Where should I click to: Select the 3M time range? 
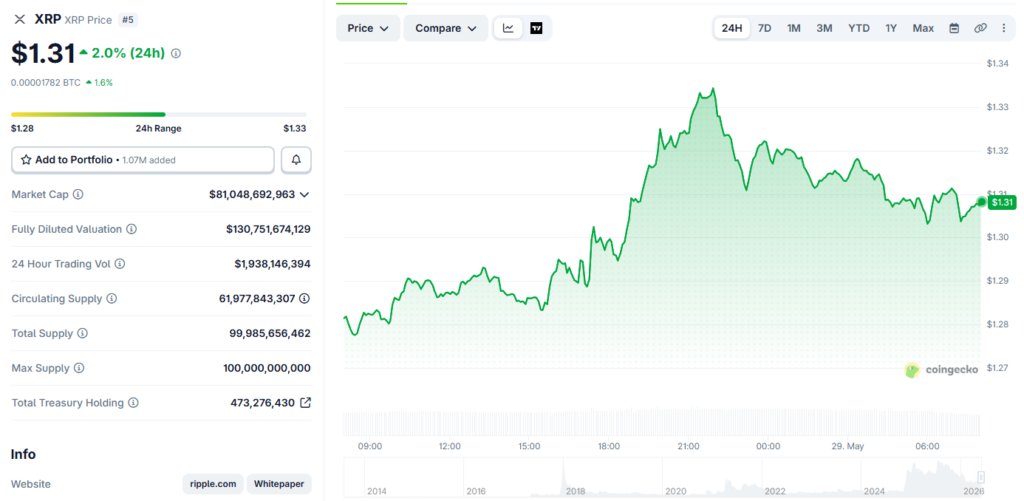pyautogui.click(x=824, y=28)
